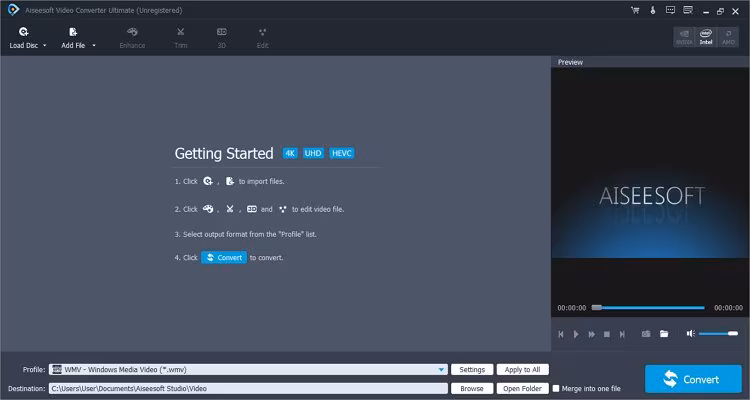Play the preview video
The width and height of the screenshot is (750, 400).
pyautogui.click(x=576, y=334)
